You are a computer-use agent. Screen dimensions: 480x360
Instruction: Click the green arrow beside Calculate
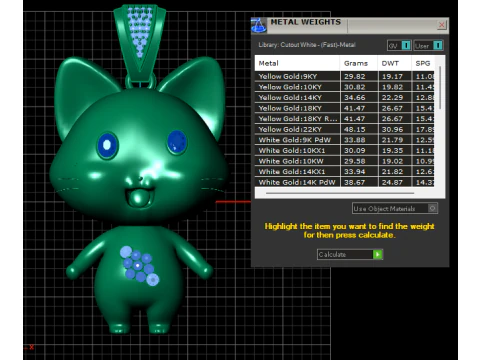377,255
